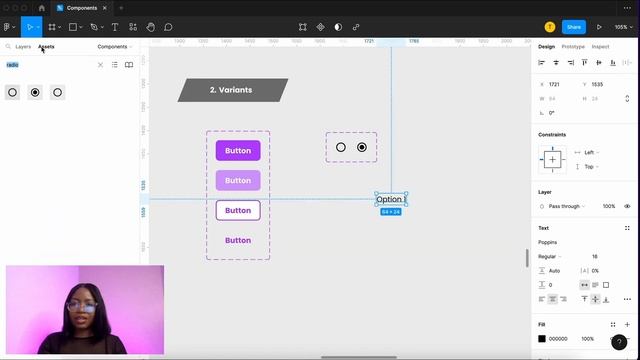Open font weight Regular dropdown
Image resolution: width=640 pixels, height=360 pixels.
pos(550,256)
